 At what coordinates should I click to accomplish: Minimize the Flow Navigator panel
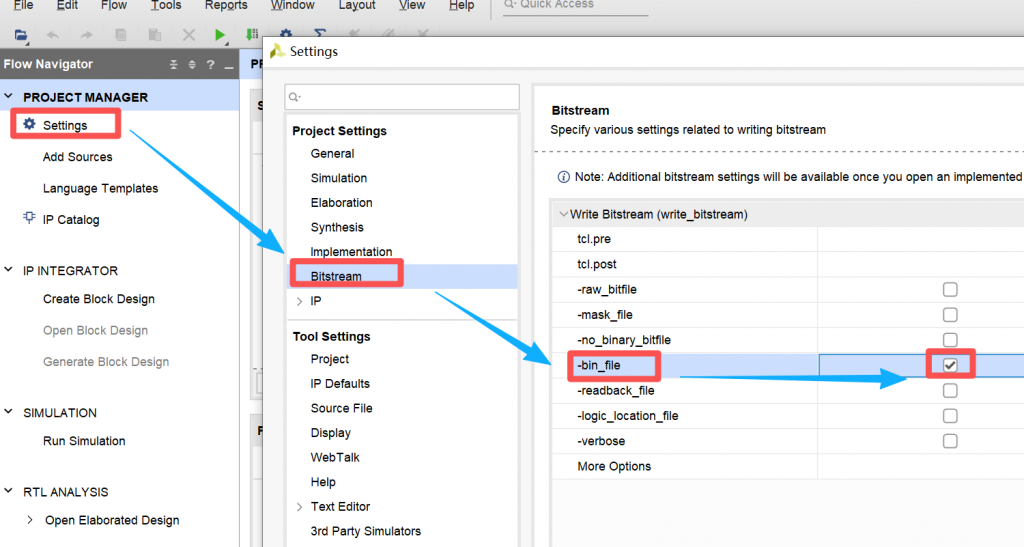228,65
